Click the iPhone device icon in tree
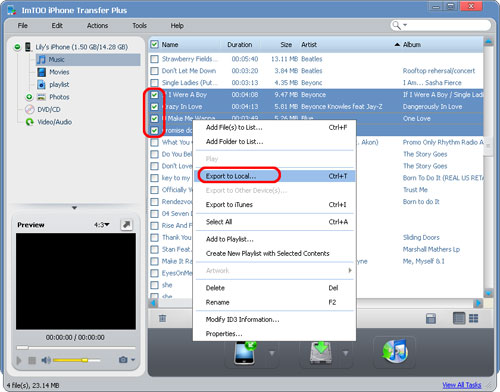Viewport: 500px width, 392px height. pos(28,47)
